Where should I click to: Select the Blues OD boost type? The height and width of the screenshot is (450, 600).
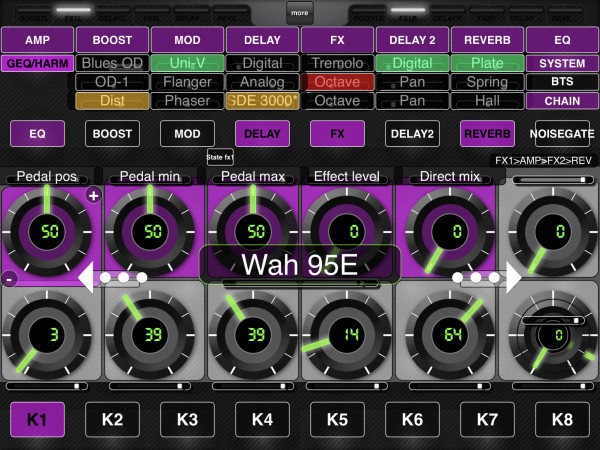(x=112, y=63)
